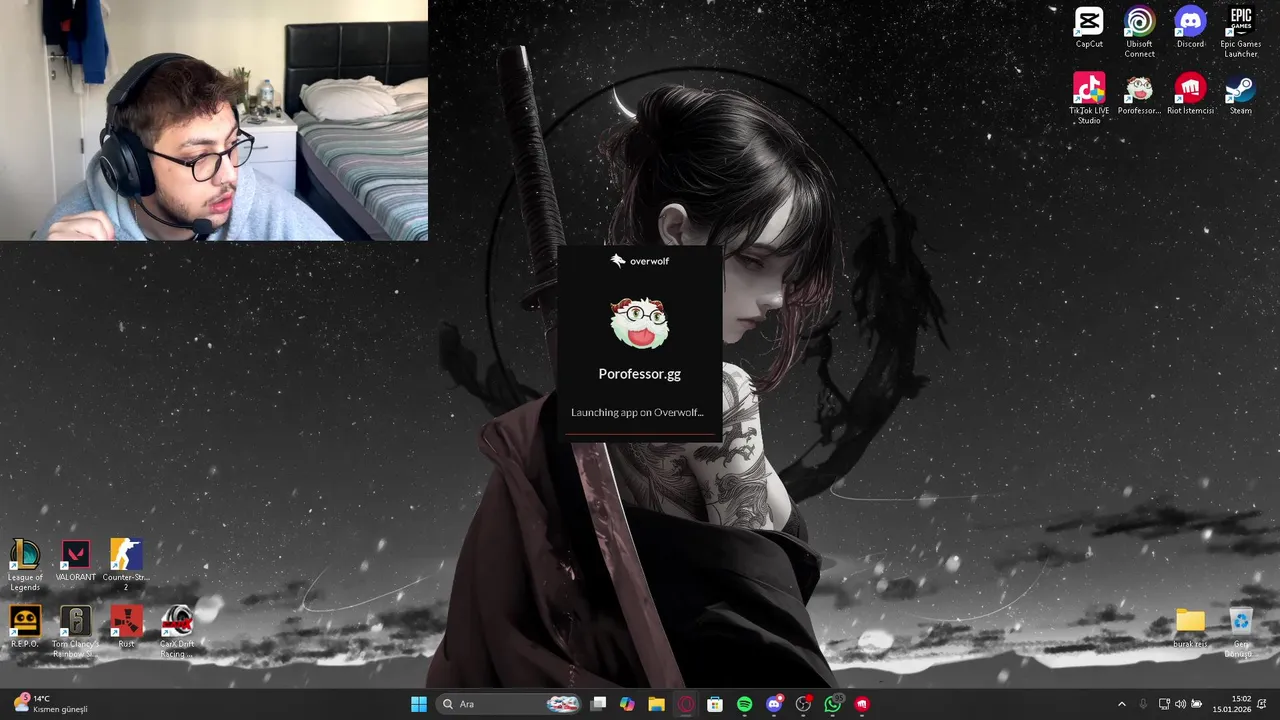This screenshot has height=720, width=1280.
Task: Open volume control in system tray
Action: [1180, 704]
